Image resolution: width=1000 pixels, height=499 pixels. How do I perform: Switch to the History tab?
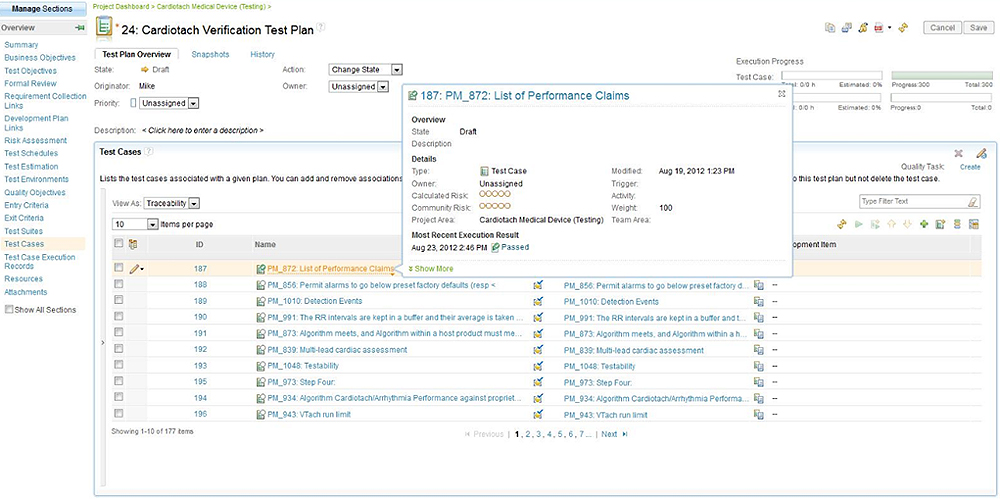(263, 55)
